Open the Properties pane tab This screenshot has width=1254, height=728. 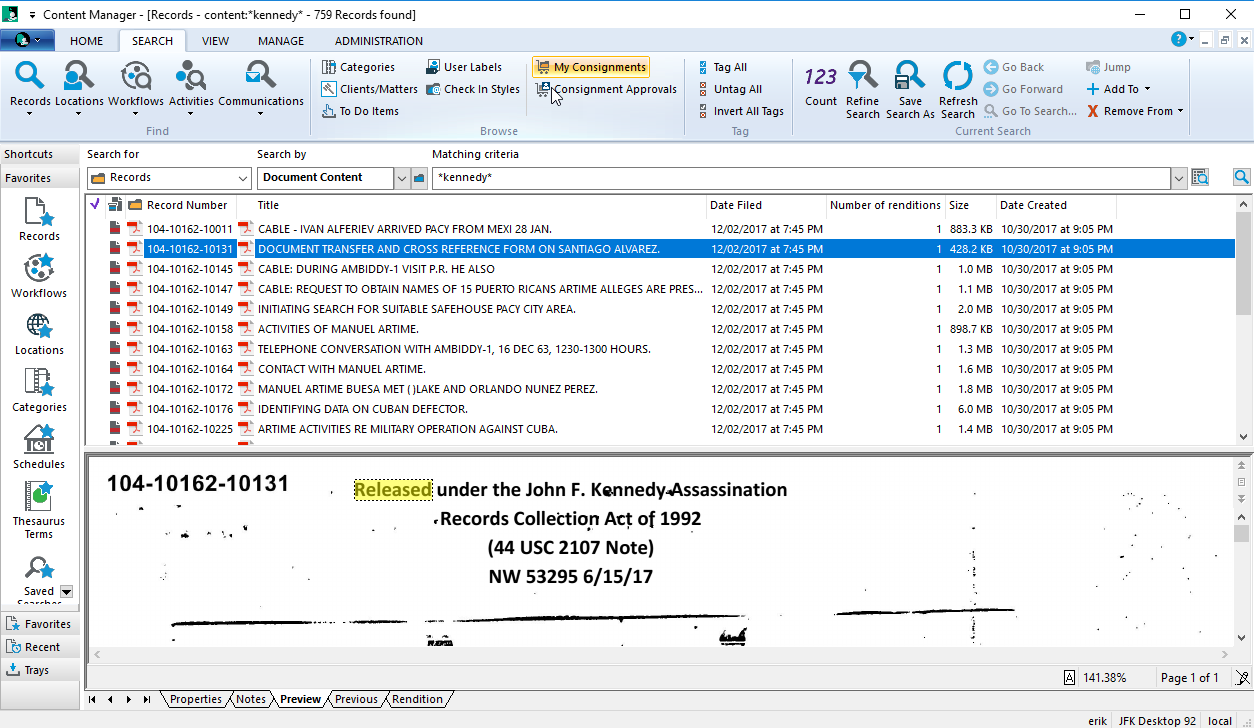[196, 699]
